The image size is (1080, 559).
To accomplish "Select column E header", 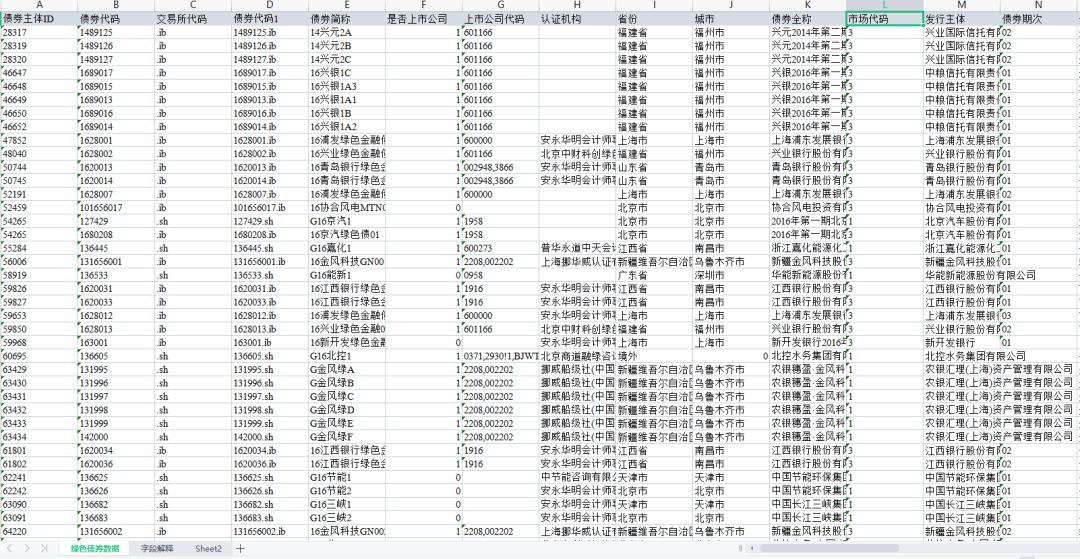I will point(346,6).
